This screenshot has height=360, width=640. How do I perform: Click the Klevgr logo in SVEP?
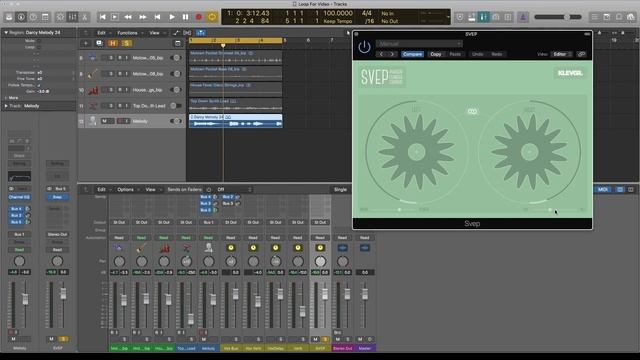tap(570, 73)
